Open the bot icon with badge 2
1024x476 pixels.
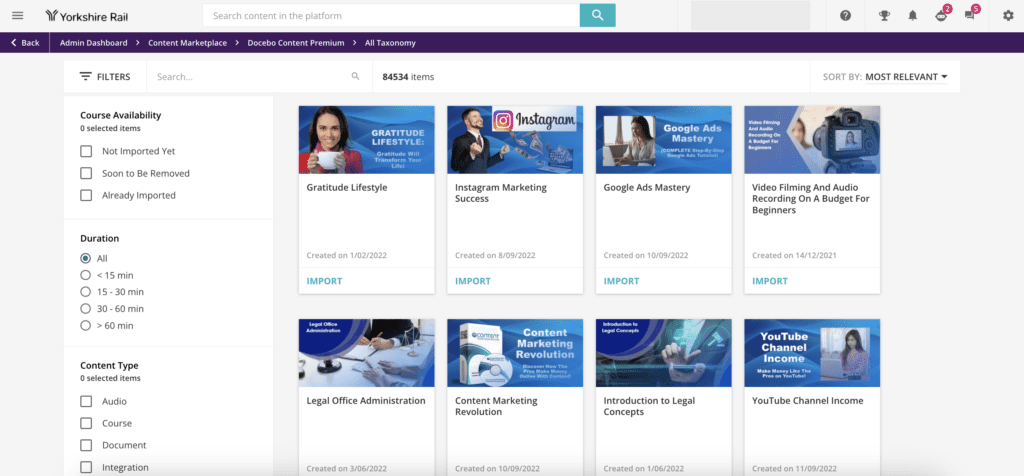(x=942, y=15)
